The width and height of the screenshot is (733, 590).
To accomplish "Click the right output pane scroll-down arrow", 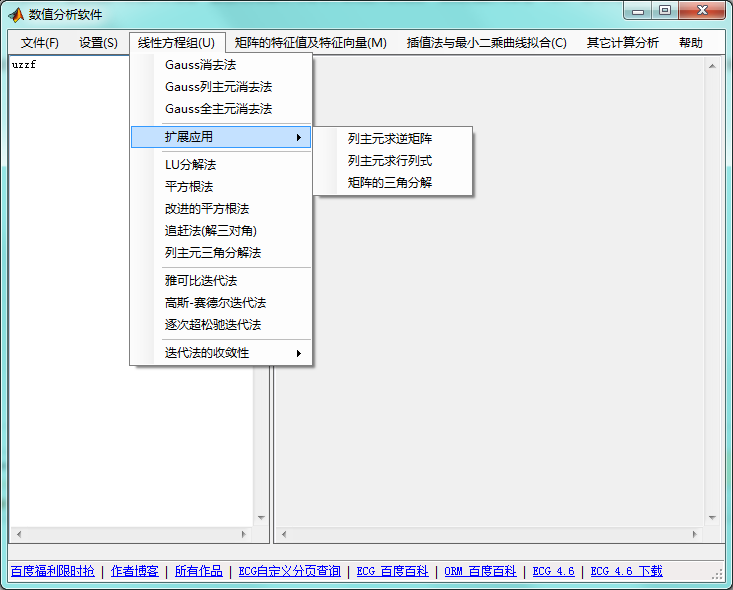I will (x=712, y=518).
